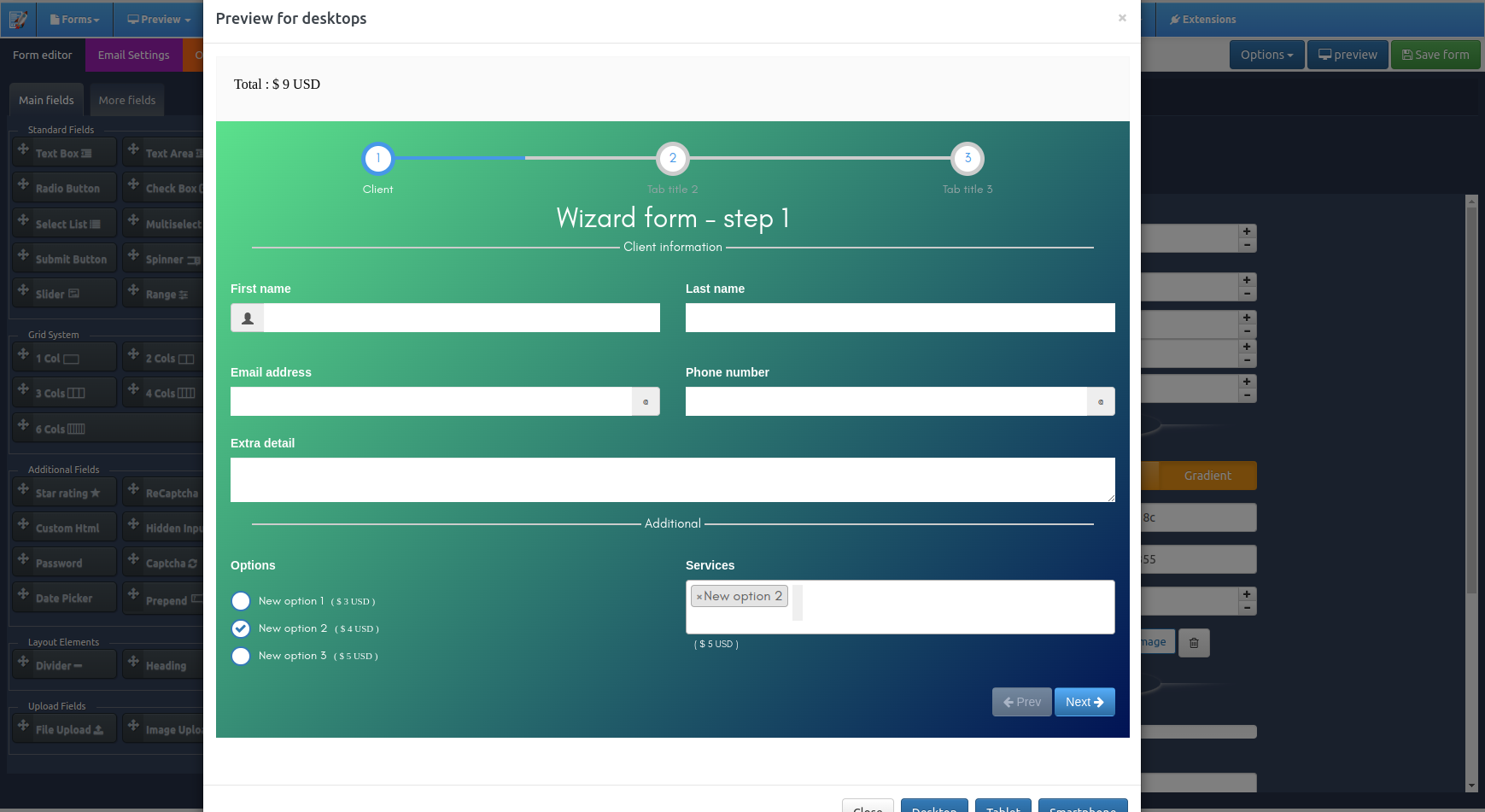
Task: Open the Preview dropdown in the toolbar
Action: pos(157,19)
